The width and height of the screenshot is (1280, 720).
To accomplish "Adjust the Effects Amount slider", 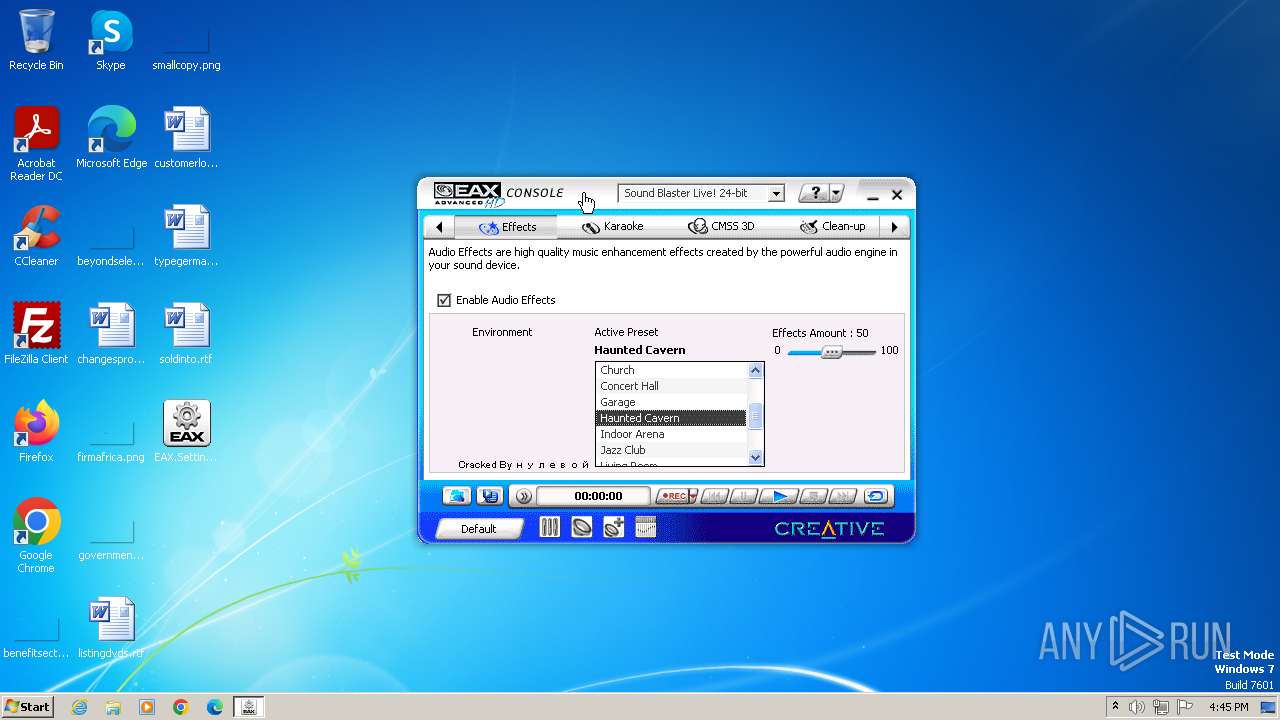I will click(x=831, y=351).
